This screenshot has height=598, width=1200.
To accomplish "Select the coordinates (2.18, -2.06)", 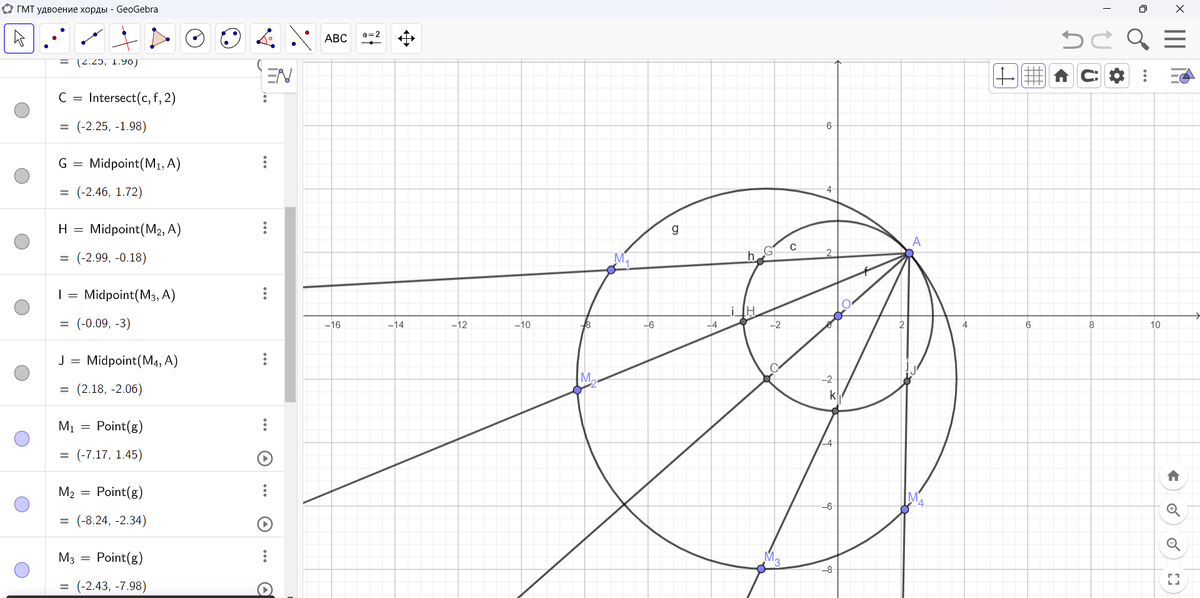I will pyautogui.click(x=109, y=389).
